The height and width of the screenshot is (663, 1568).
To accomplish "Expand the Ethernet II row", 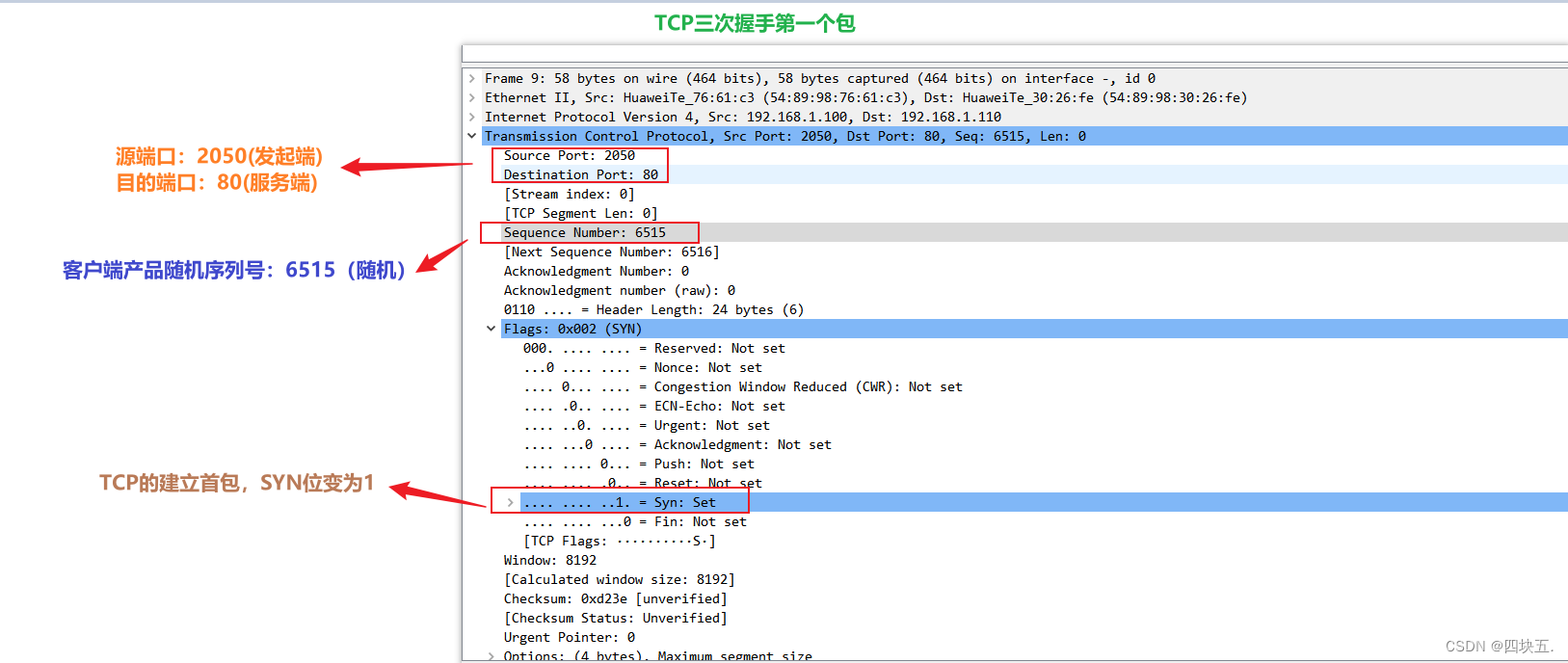I will pos(471,97).
